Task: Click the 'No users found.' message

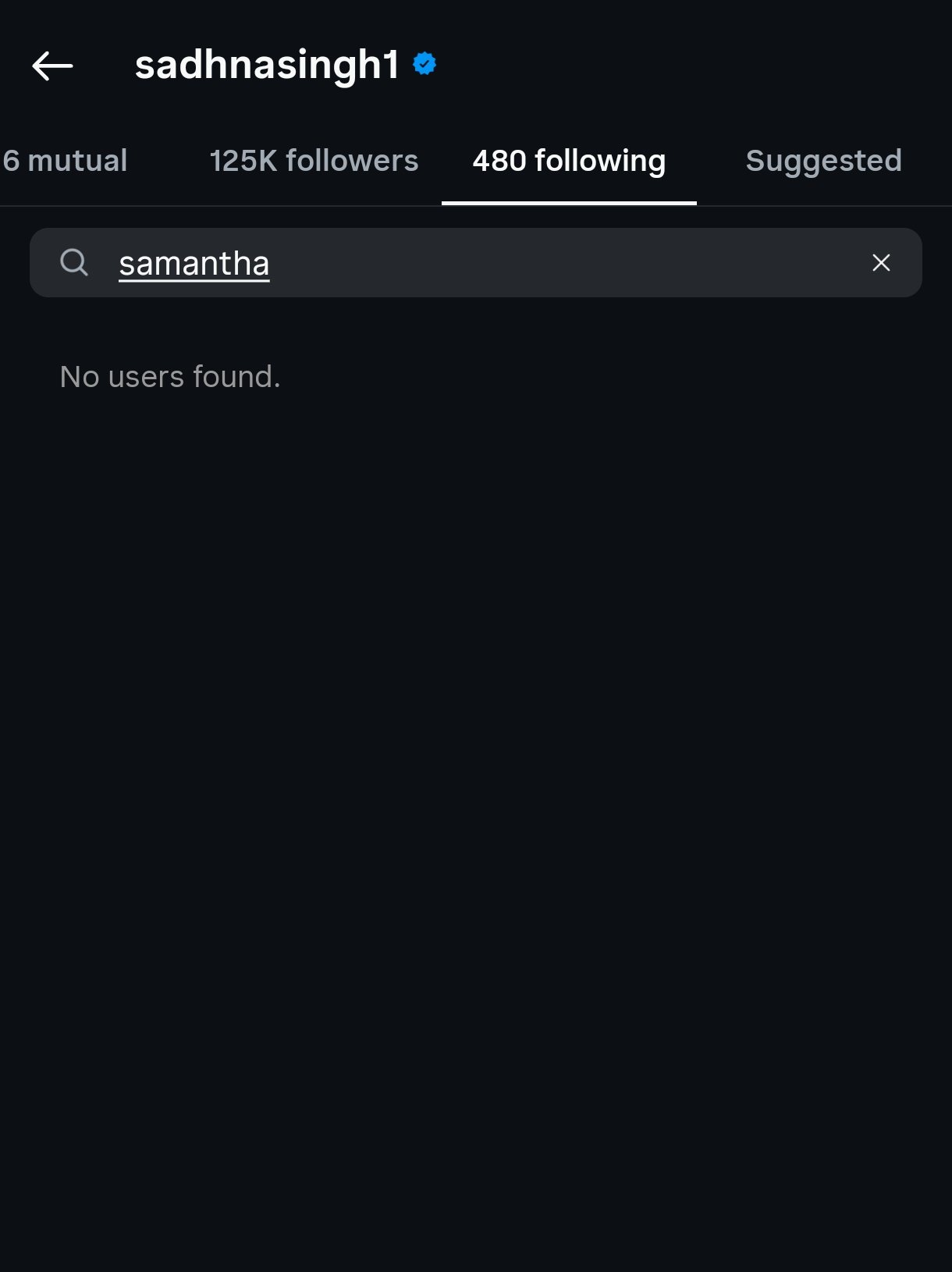Action: pos(170,377)
